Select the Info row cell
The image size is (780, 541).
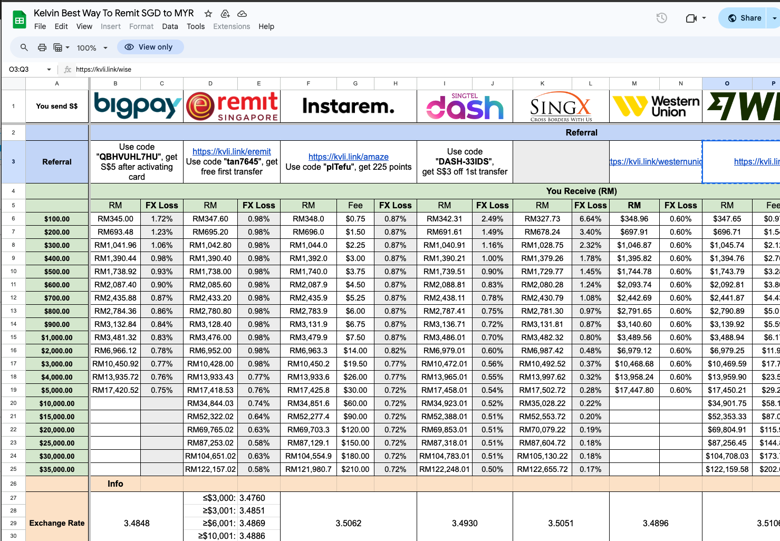(x=115, y=484)
